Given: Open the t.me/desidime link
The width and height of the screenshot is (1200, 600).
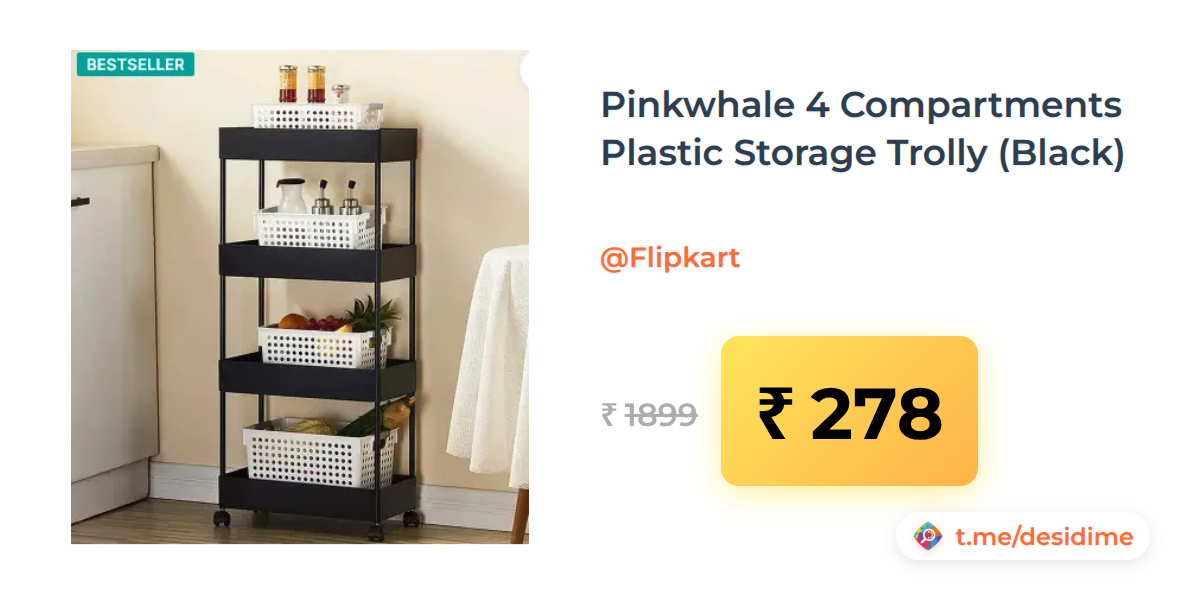Looking at the screenshot, I should [x=1043, y=537].
